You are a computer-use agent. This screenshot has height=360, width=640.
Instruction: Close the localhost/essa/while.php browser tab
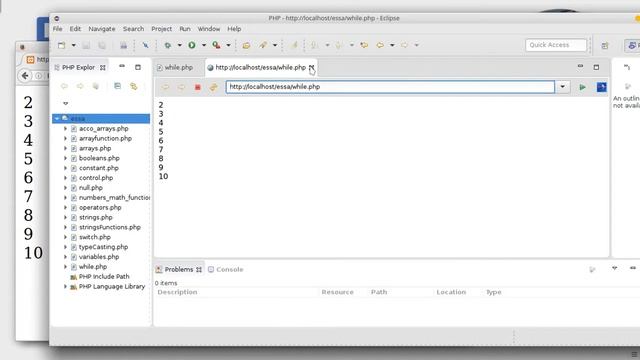click(x=311, y=67)
